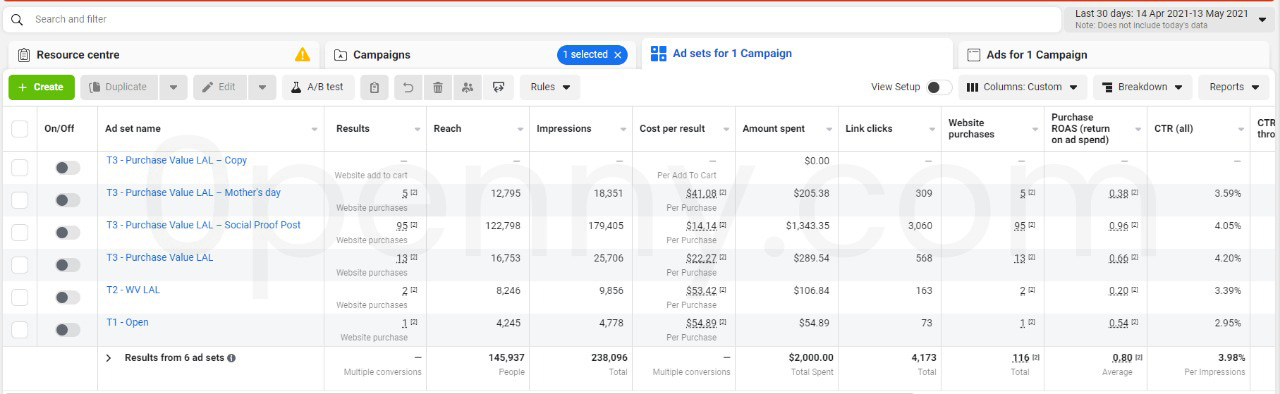Open T3 - Purchase Value LAL – Mother's day link
Screen dimensions: 1280x394
194,192
